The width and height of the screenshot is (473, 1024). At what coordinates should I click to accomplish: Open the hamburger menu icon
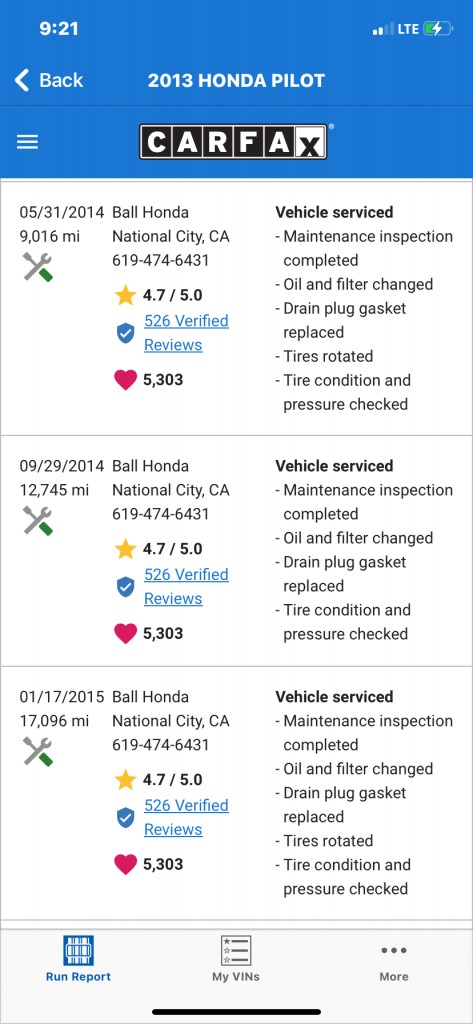(27, 142)
